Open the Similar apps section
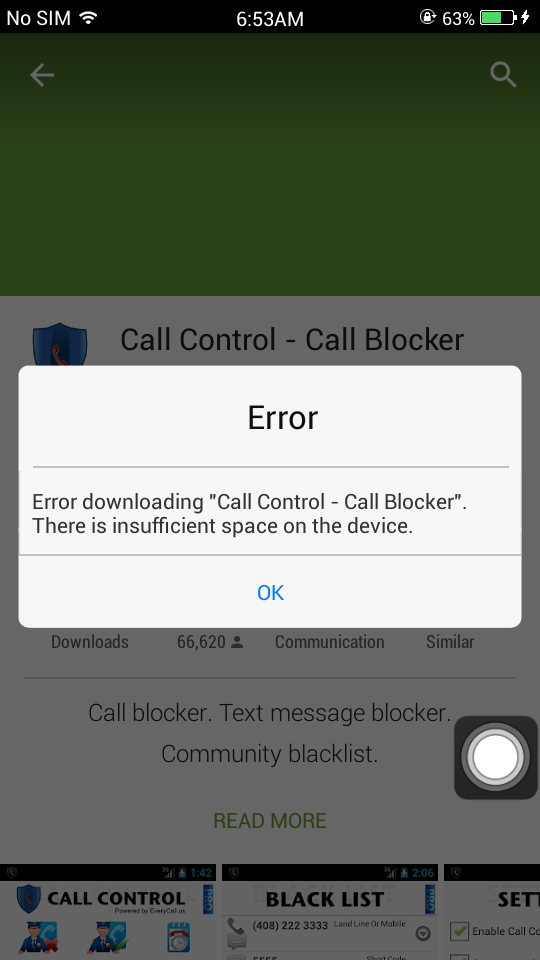 [450, 642]
